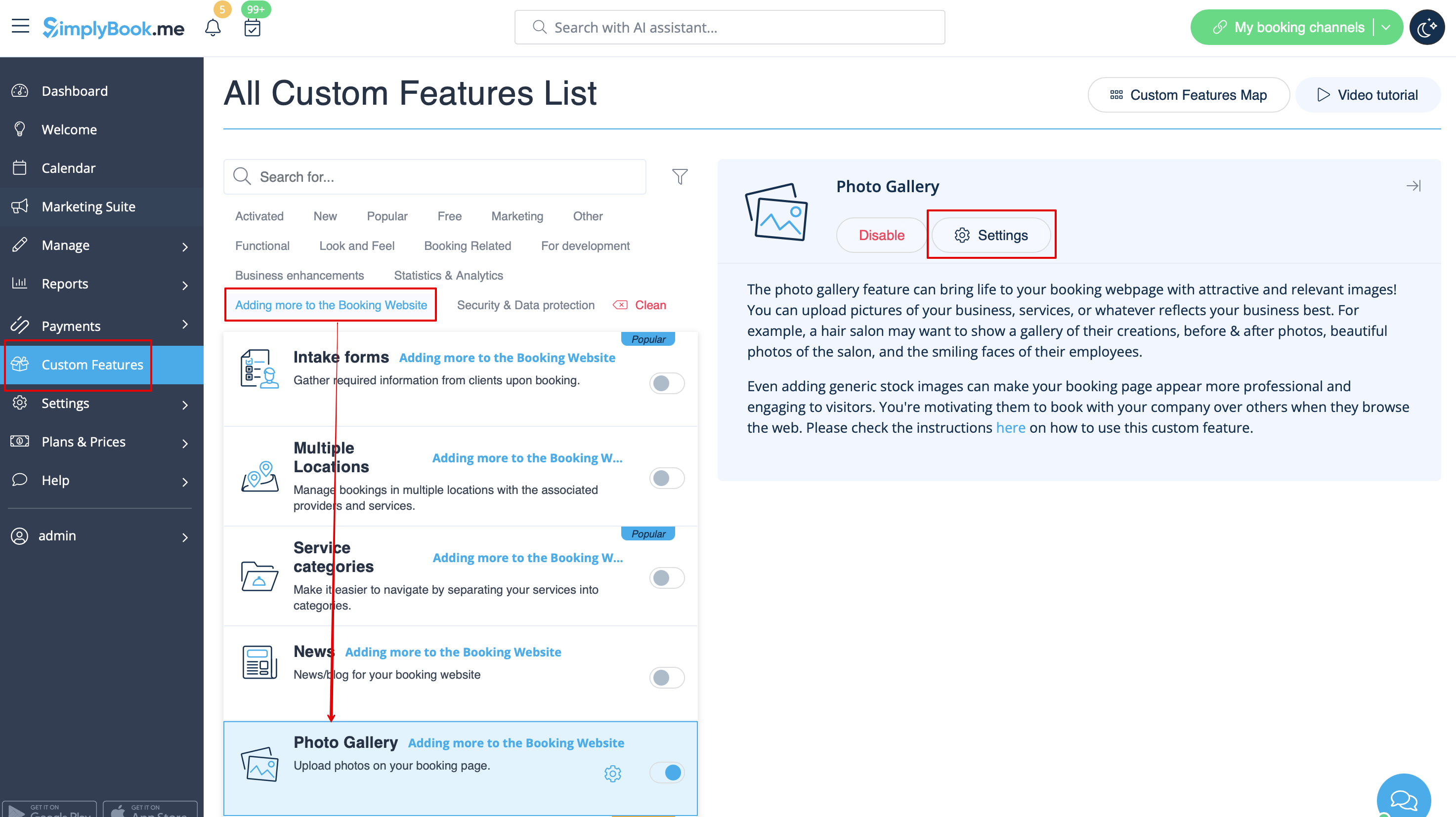Enable the Intake forms toggle
1456x817 pixels.
pos(667,383)
